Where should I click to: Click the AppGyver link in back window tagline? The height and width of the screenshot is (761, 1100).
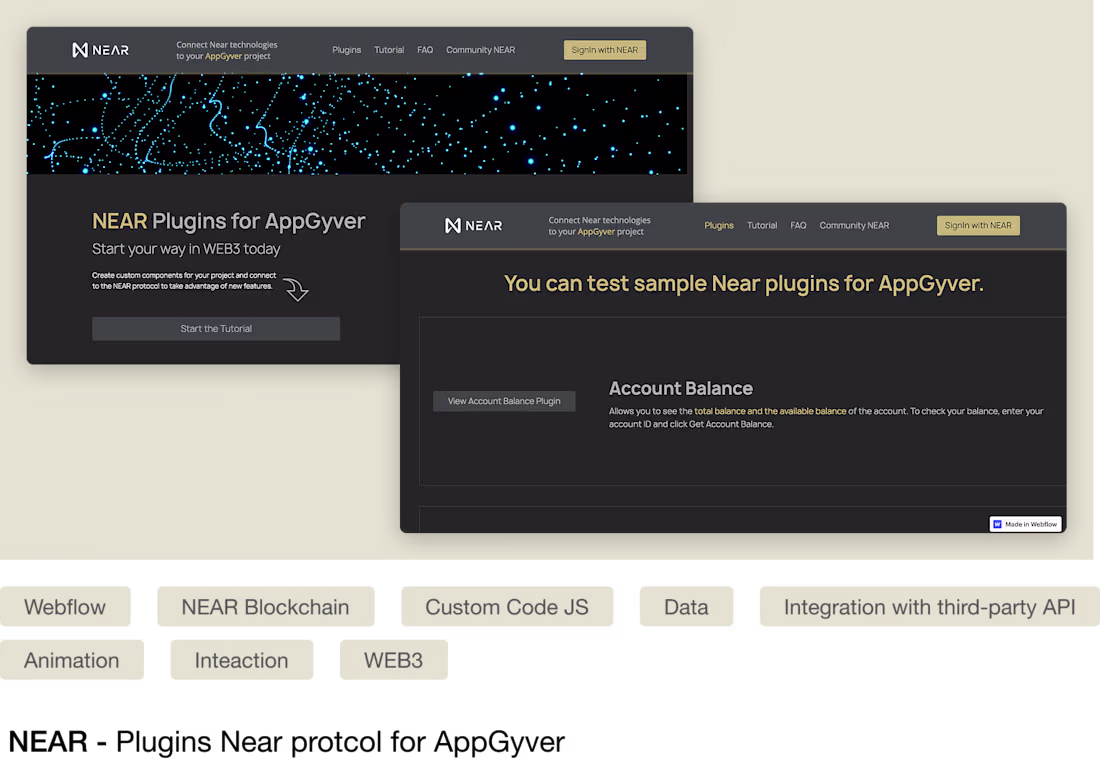223,56
